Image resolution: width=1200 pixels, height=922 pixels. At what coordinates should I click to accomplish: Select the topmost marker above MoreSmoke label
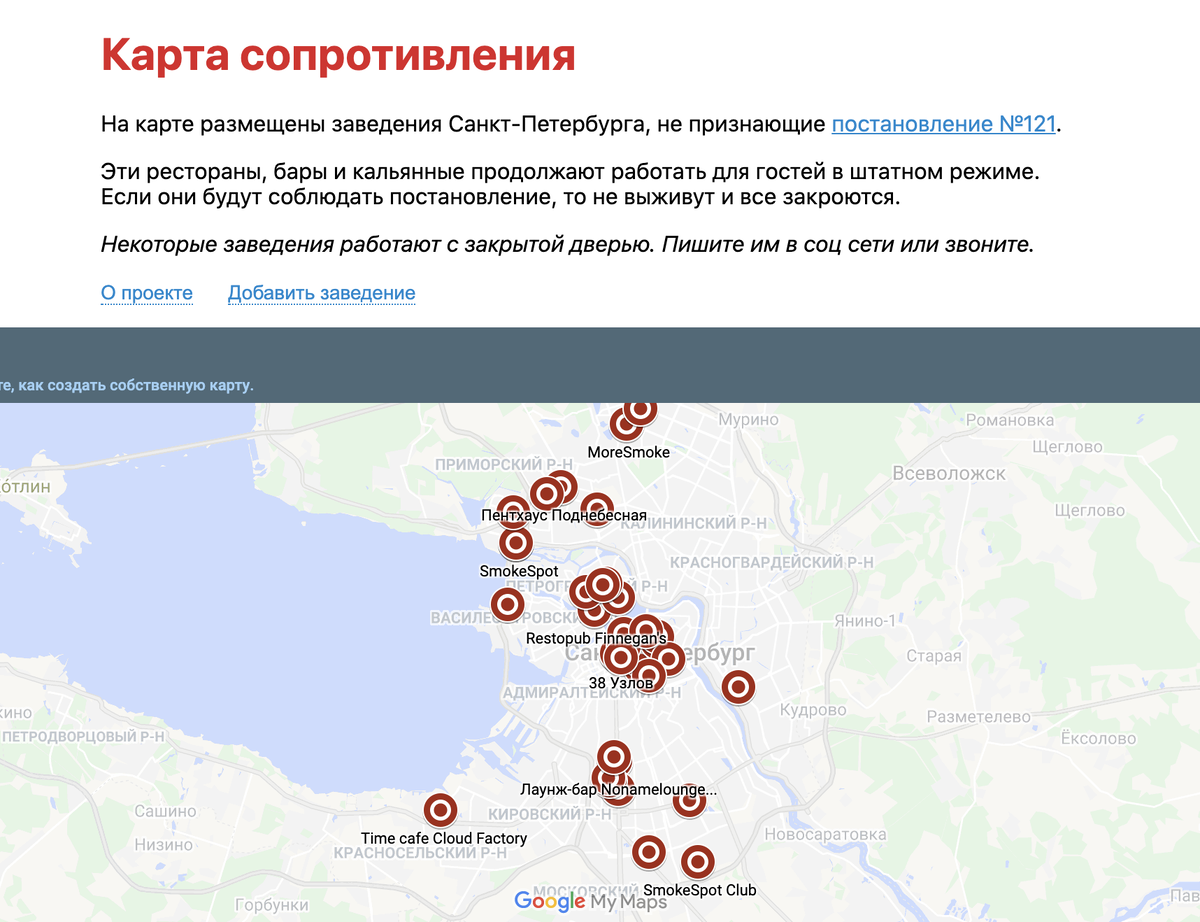click(x=638, y=409)
